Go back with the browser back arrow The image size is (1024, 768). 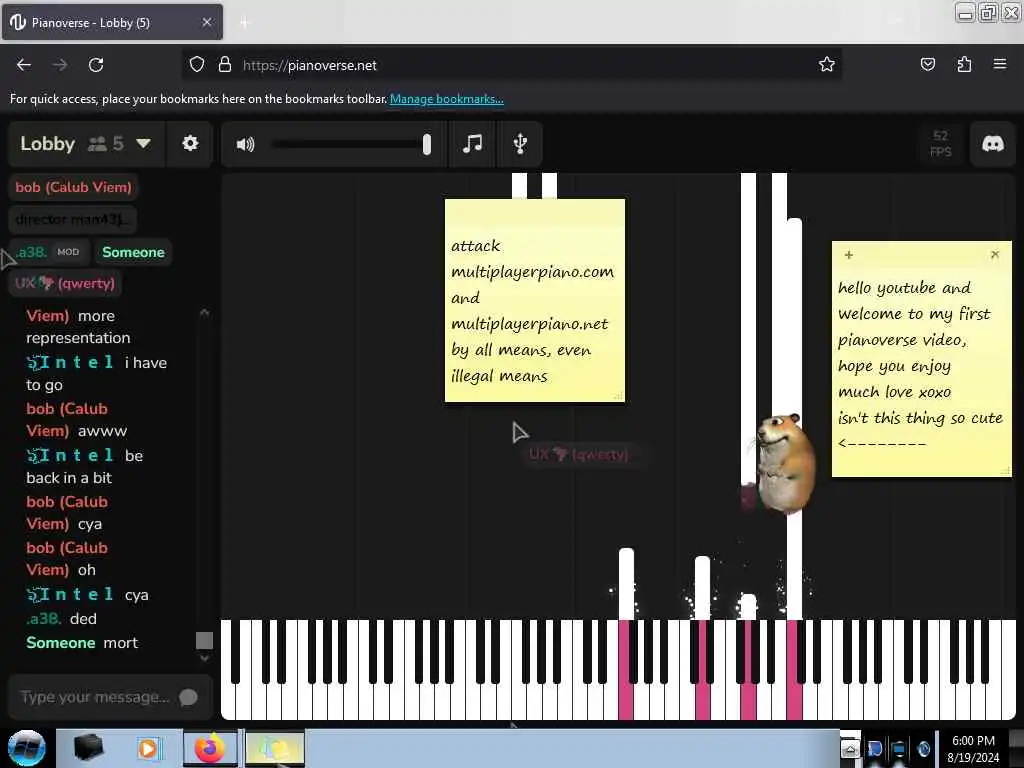(24, 65)
